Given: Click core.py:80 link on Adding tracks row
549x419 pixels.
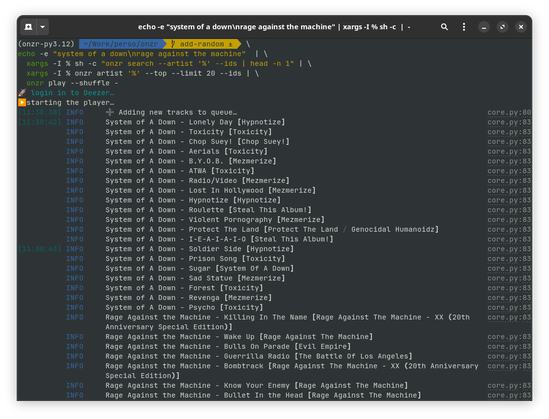Looking at the screenshot, I should point(509,112).
